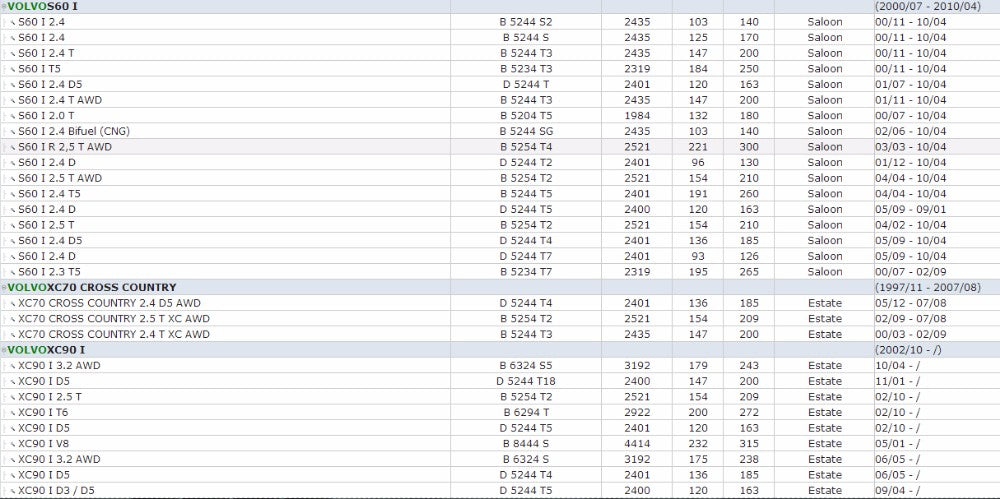The image size is (1000, 499).
Task: Click horsepower value 315
Action: 749,444
